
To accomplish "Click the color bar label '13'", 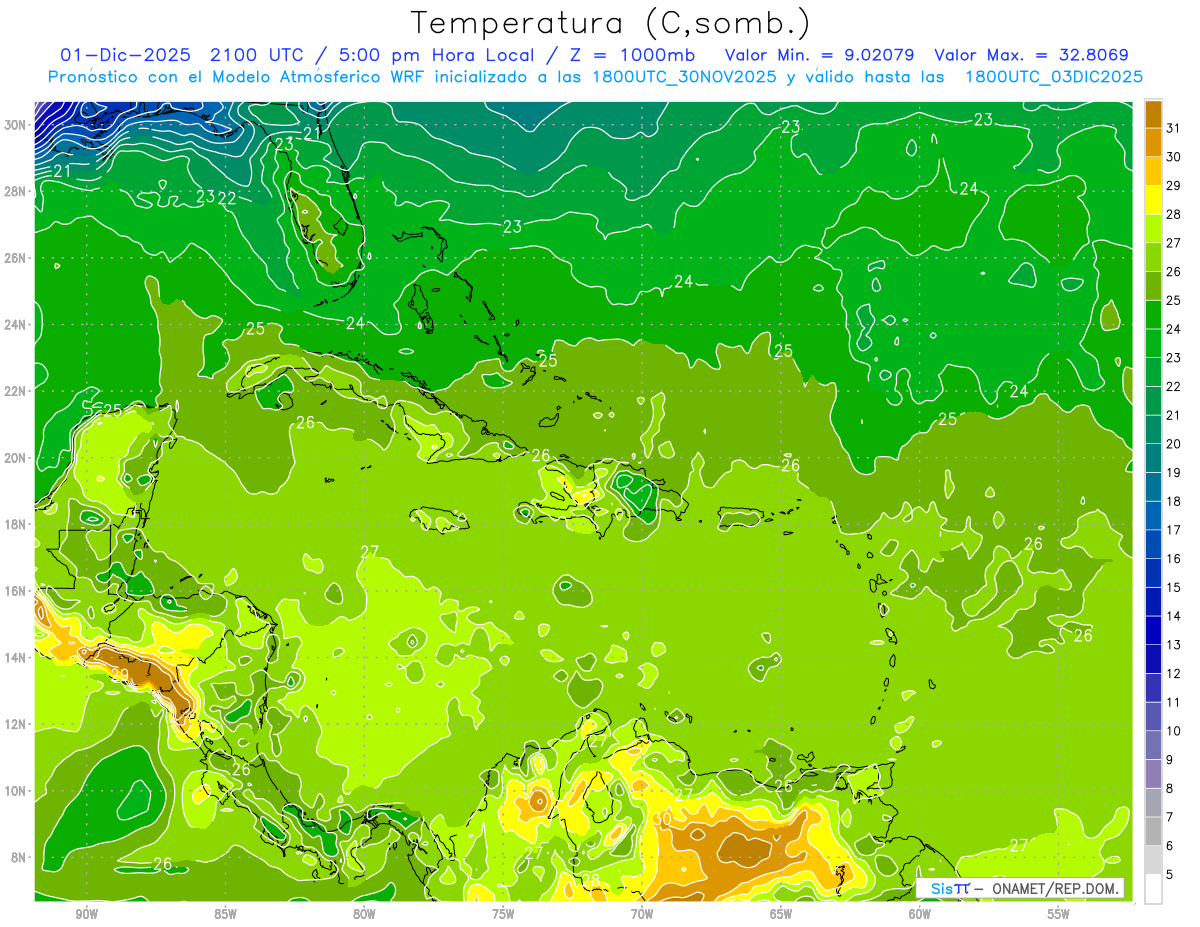I will click(1174, 645).
